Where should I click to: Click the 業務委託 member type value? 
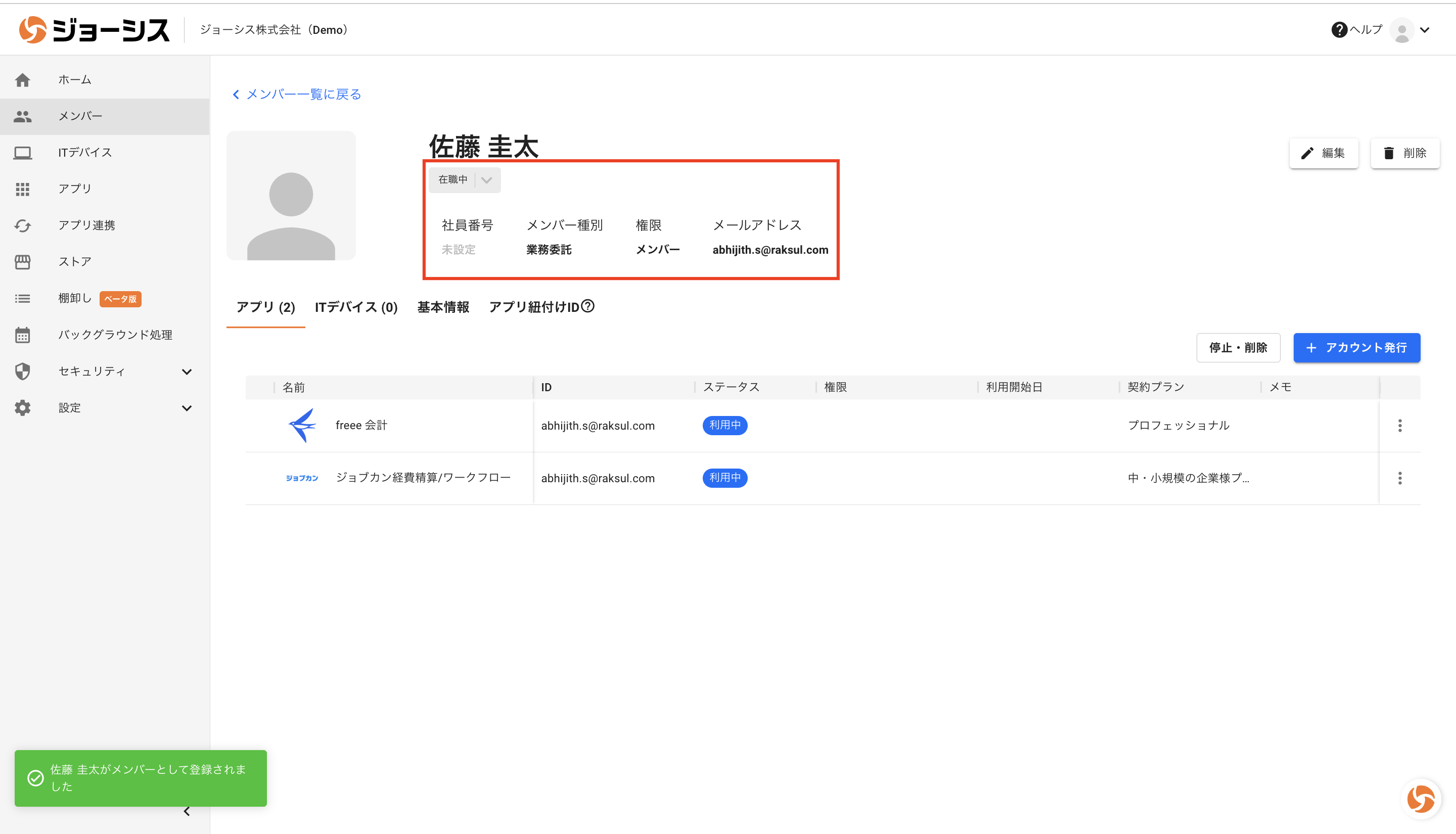click(549, 250)
